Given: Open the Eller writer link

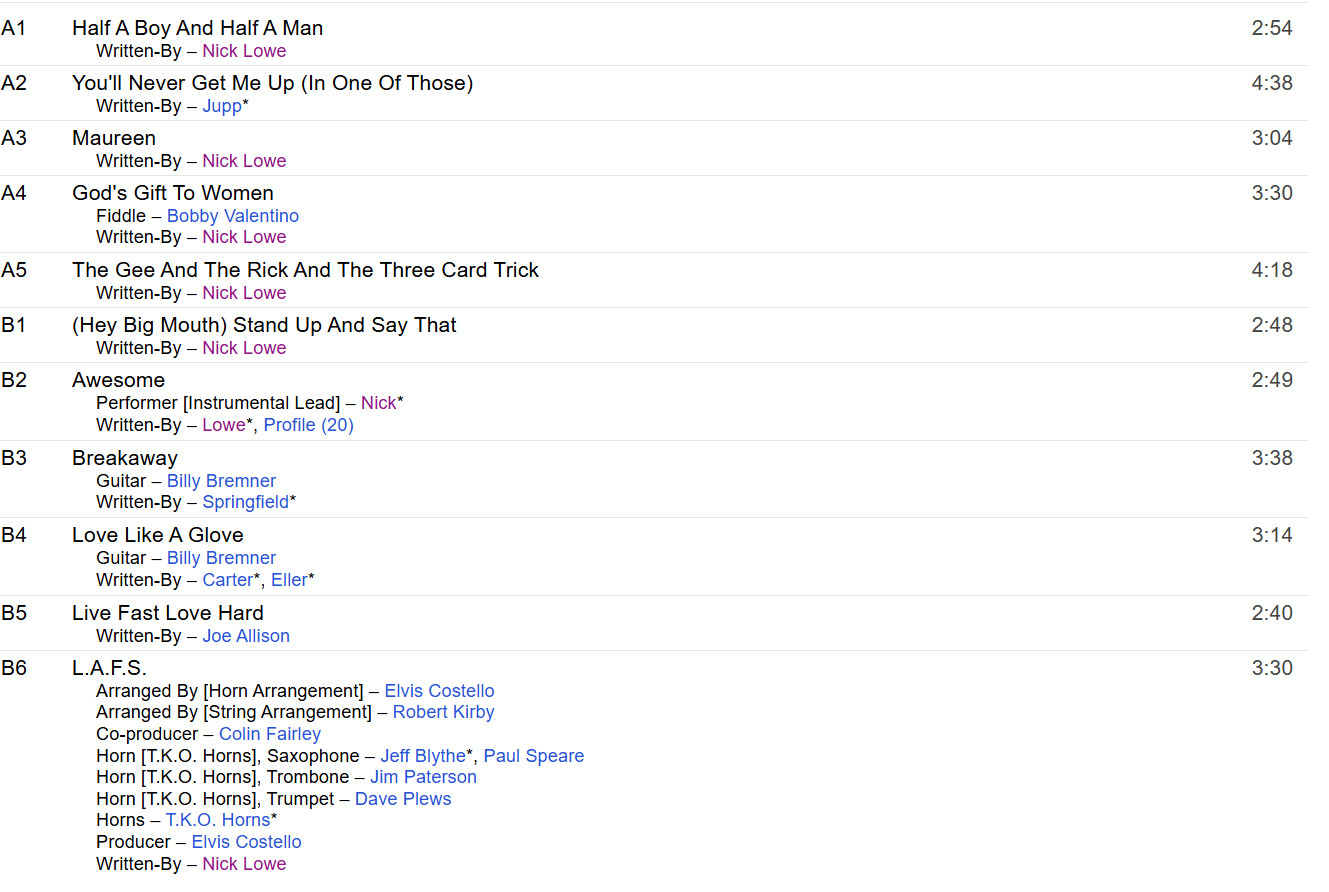Looking at the screenshot, I should (x=289, y=580).
